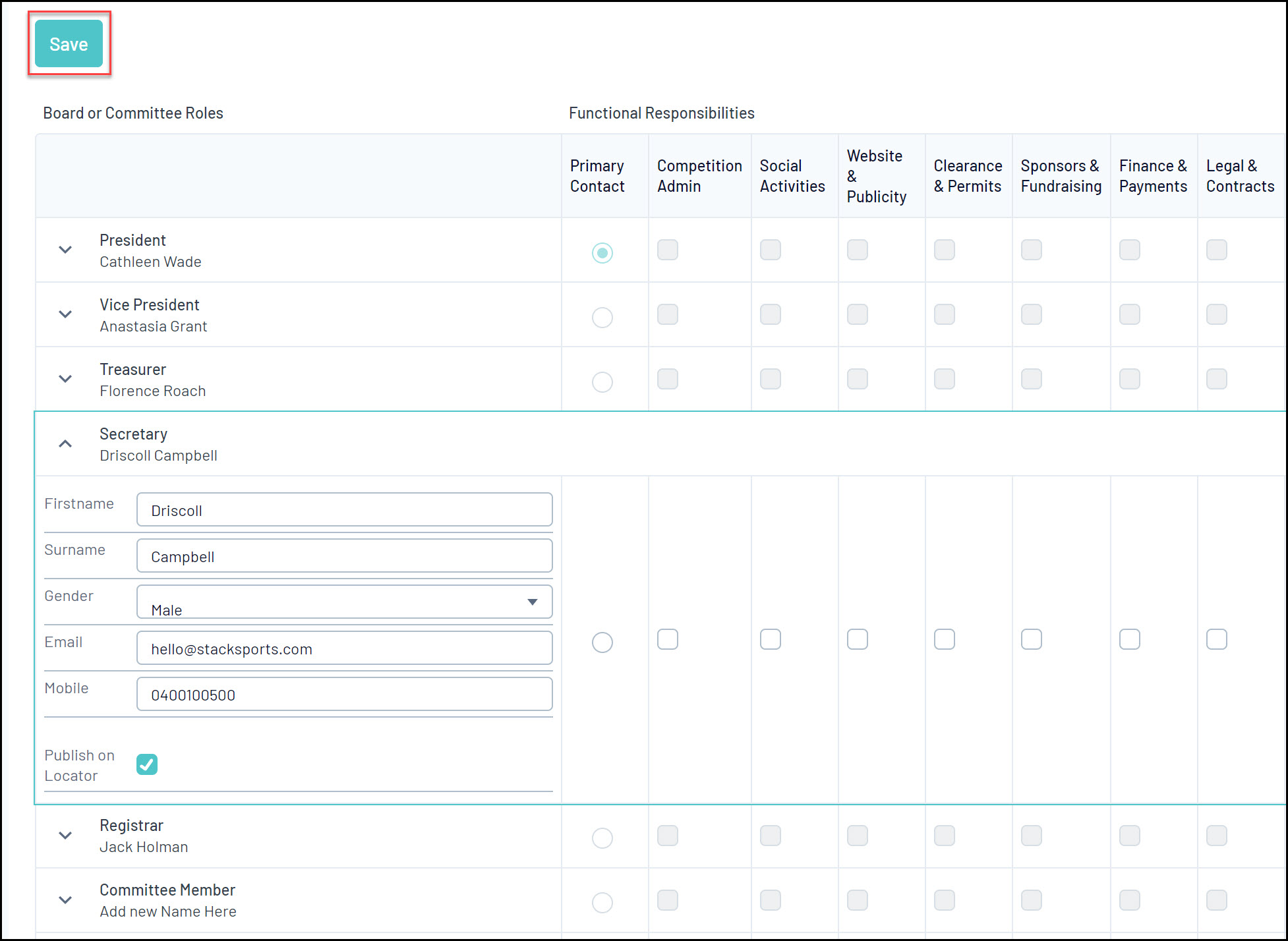1288x941 pixels.
Task: Expand the Committee Member row
Action: [65, 900]
